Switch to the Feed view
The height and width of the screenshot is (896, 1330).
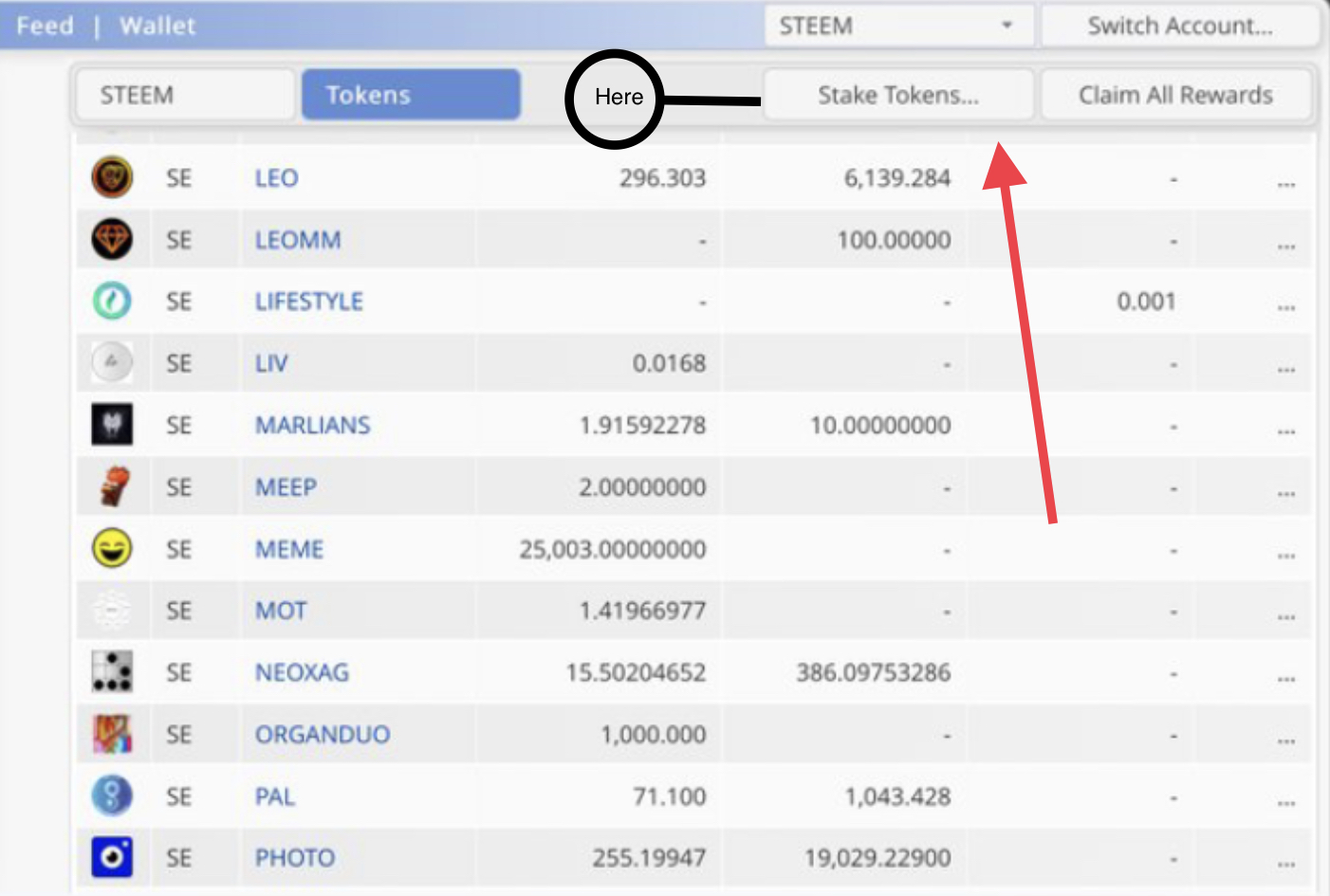[x=45, y=26]
